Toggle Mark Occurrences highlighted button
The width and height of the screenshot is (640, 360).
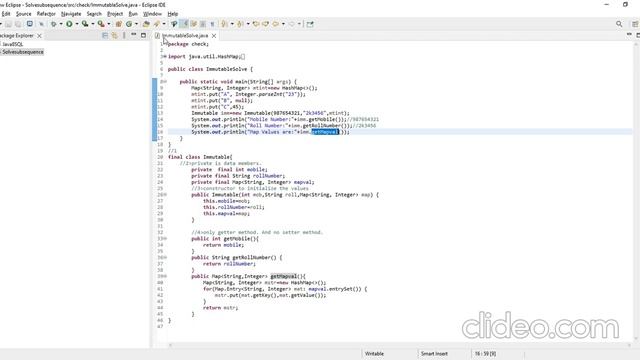[185, 24]
